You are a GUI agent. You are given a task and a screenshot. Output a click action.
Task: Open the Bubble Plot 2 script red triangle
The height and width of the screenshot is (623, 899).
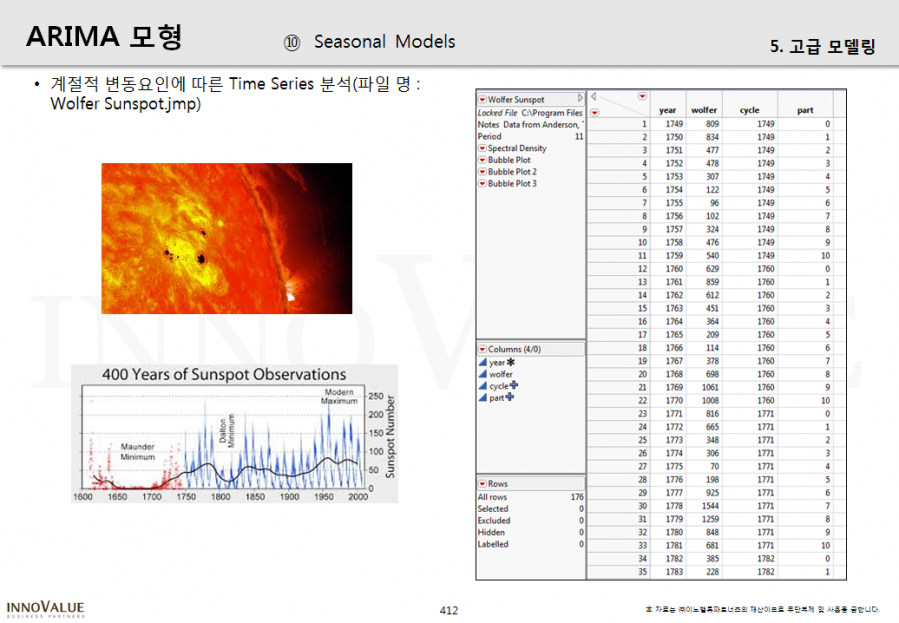coord(482,171)
